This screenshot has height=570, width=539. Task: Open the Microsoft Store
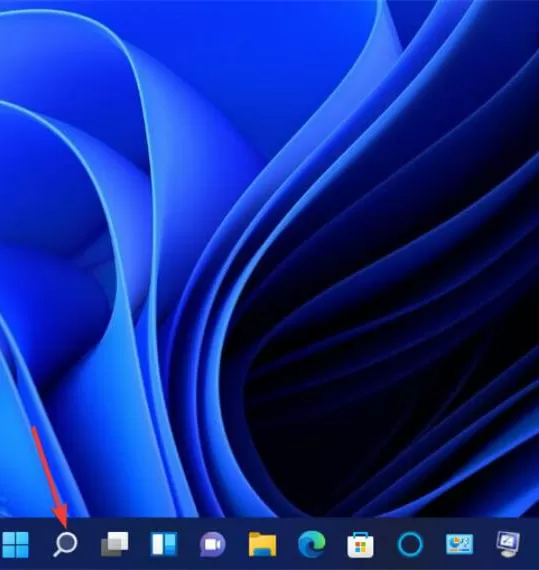click(360, 545)
